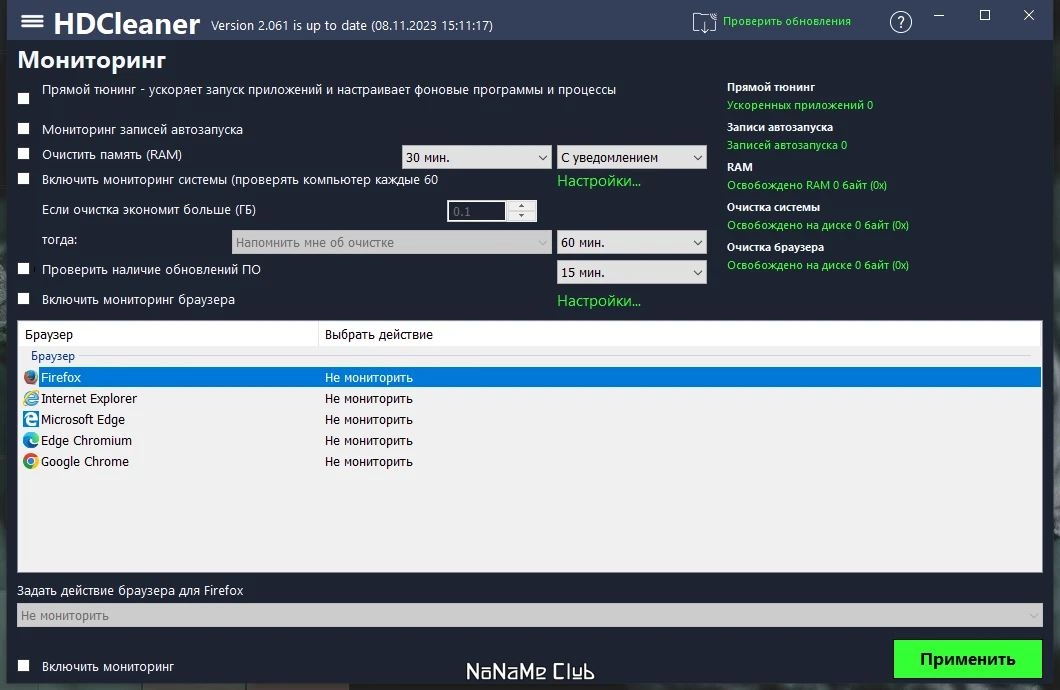
Task: Open the Напомнить мне об очистке dropdown
Action: click(391, 242)
